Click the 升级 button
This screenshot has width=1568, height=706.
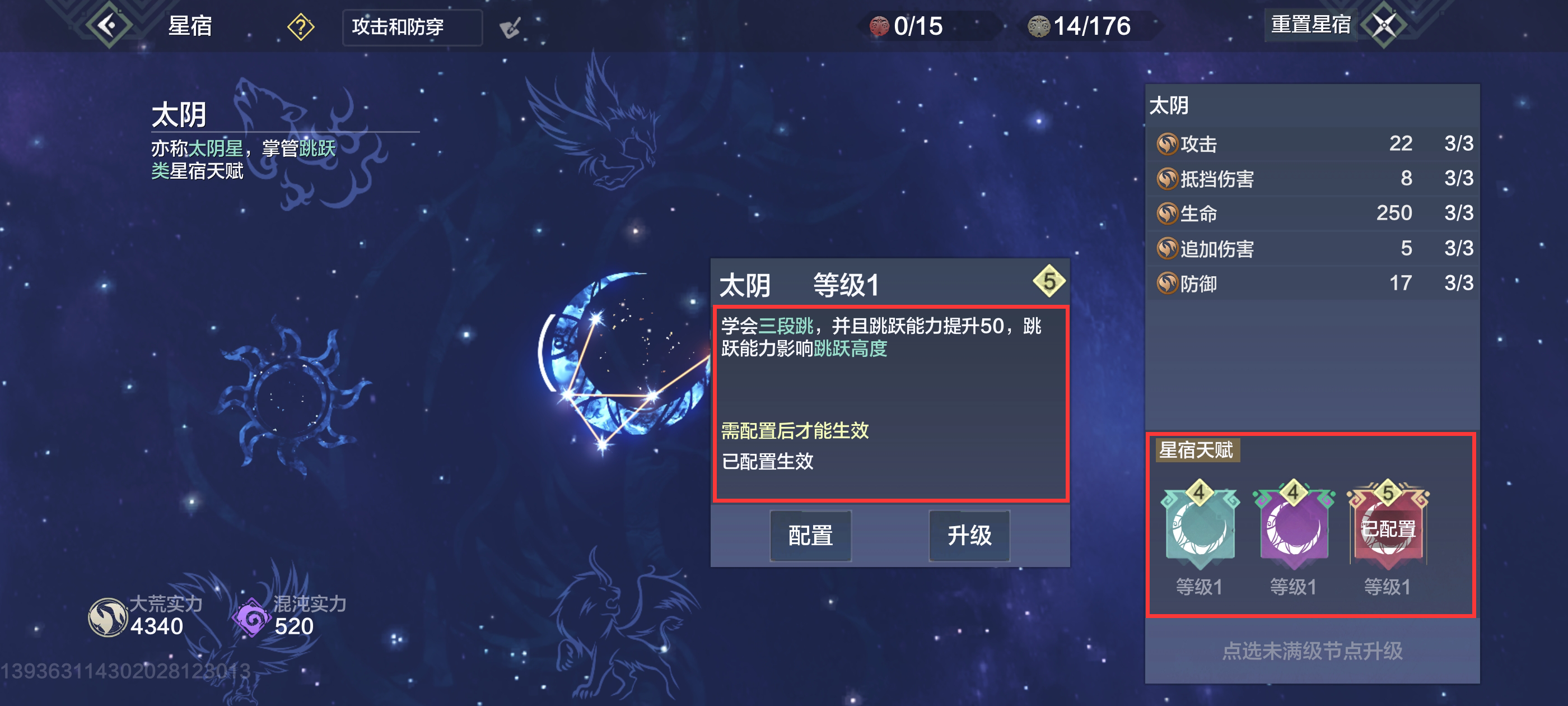click(x=969, y=536)
